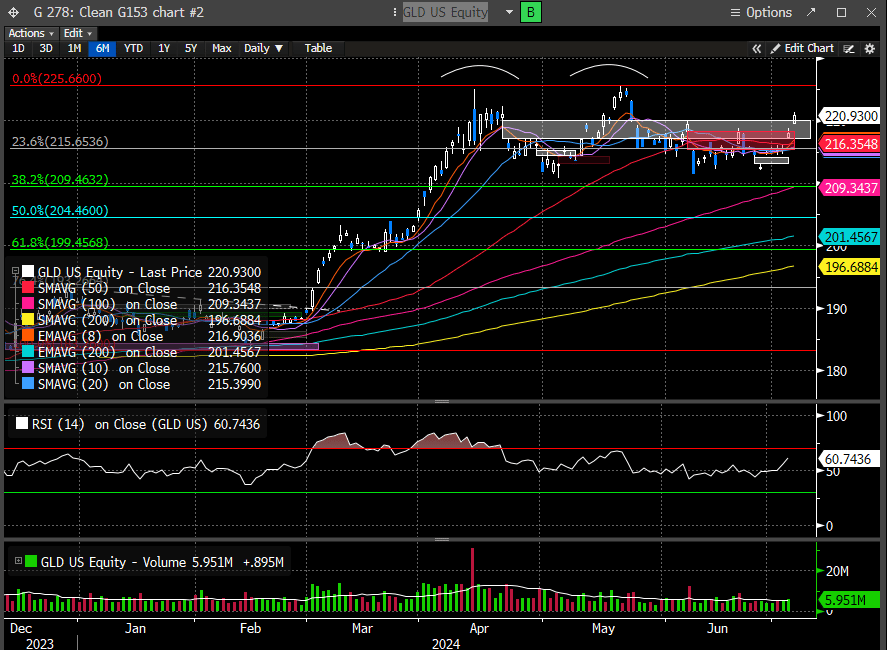Open the chart annotation icon

(x=849, y=49)
